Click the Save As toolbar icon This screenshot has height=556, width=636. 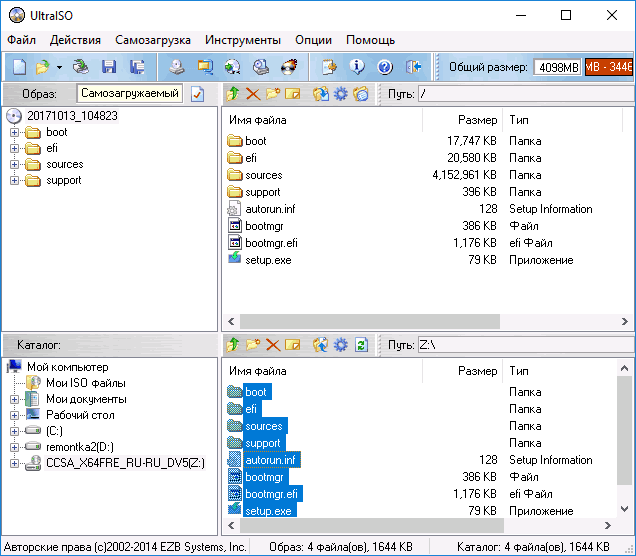coord(137,67)
